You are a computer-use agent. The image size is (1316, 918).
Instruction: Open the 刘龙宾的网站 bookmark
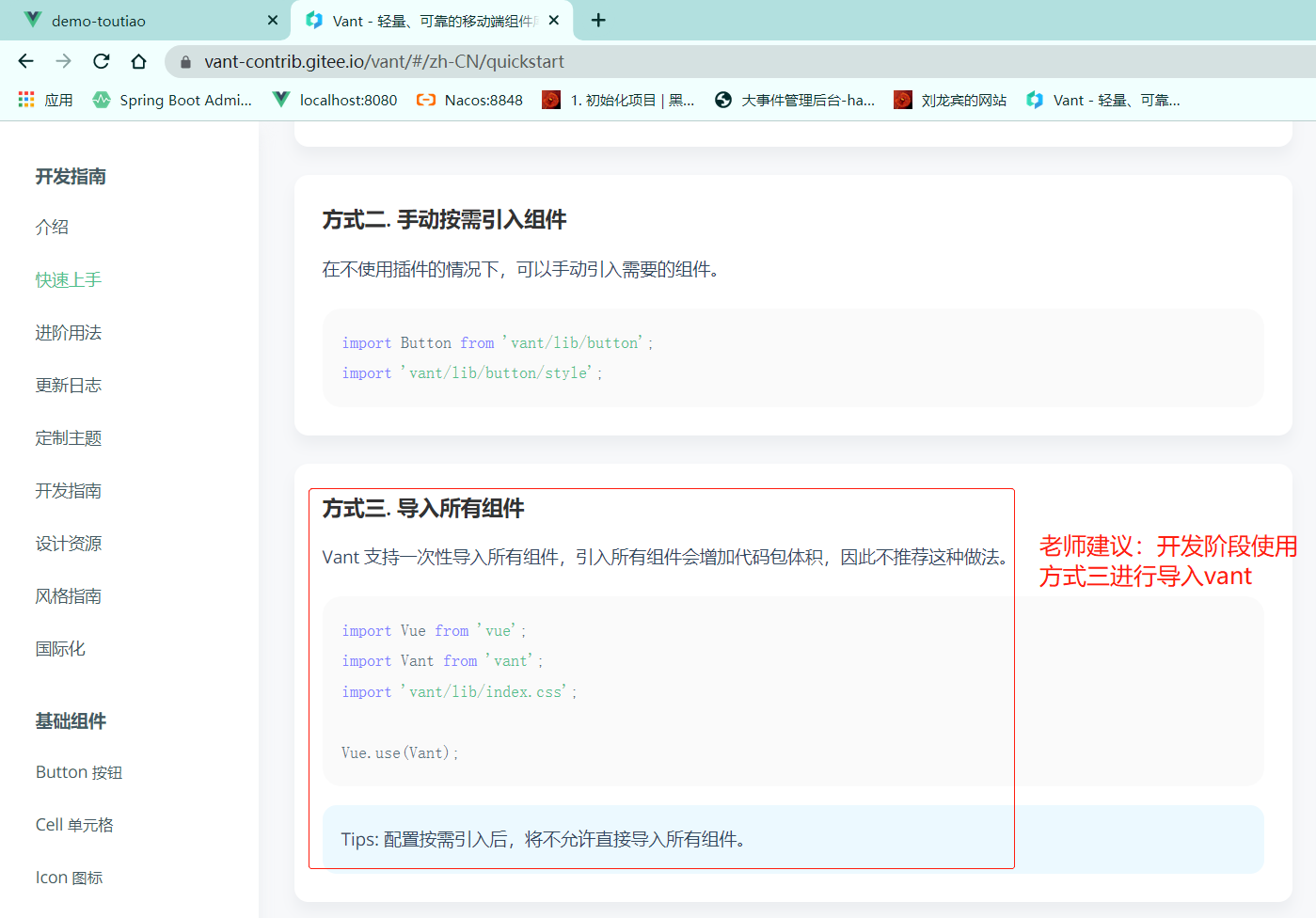(x=950, y=100)
